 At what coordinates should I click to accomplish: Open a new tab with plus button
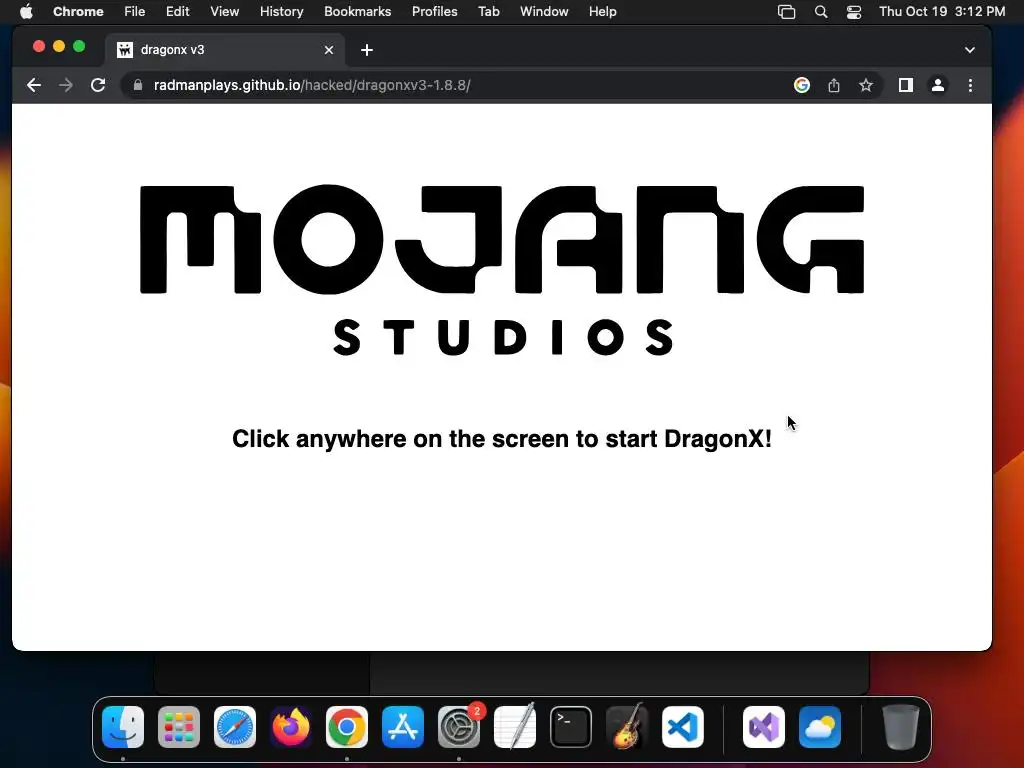(367, 50)
